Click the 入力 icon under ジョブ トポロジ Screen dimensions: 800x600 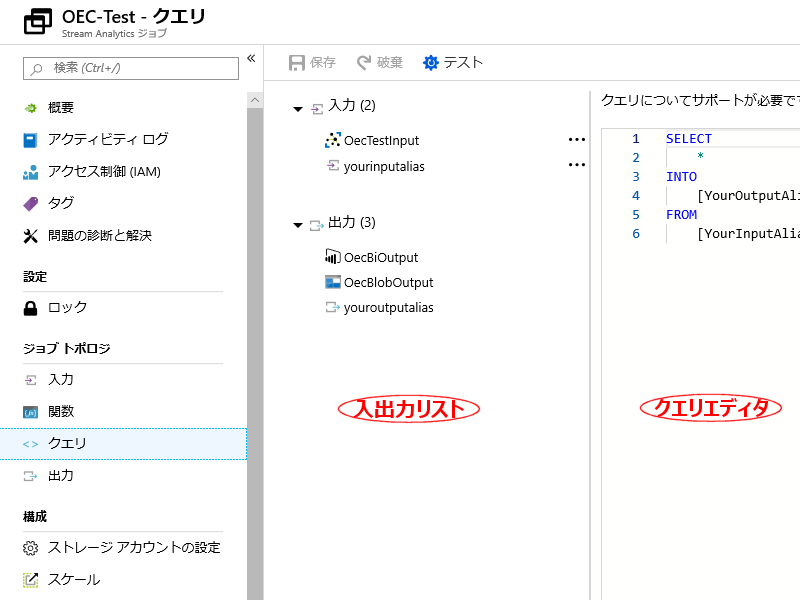click(31, 380)
